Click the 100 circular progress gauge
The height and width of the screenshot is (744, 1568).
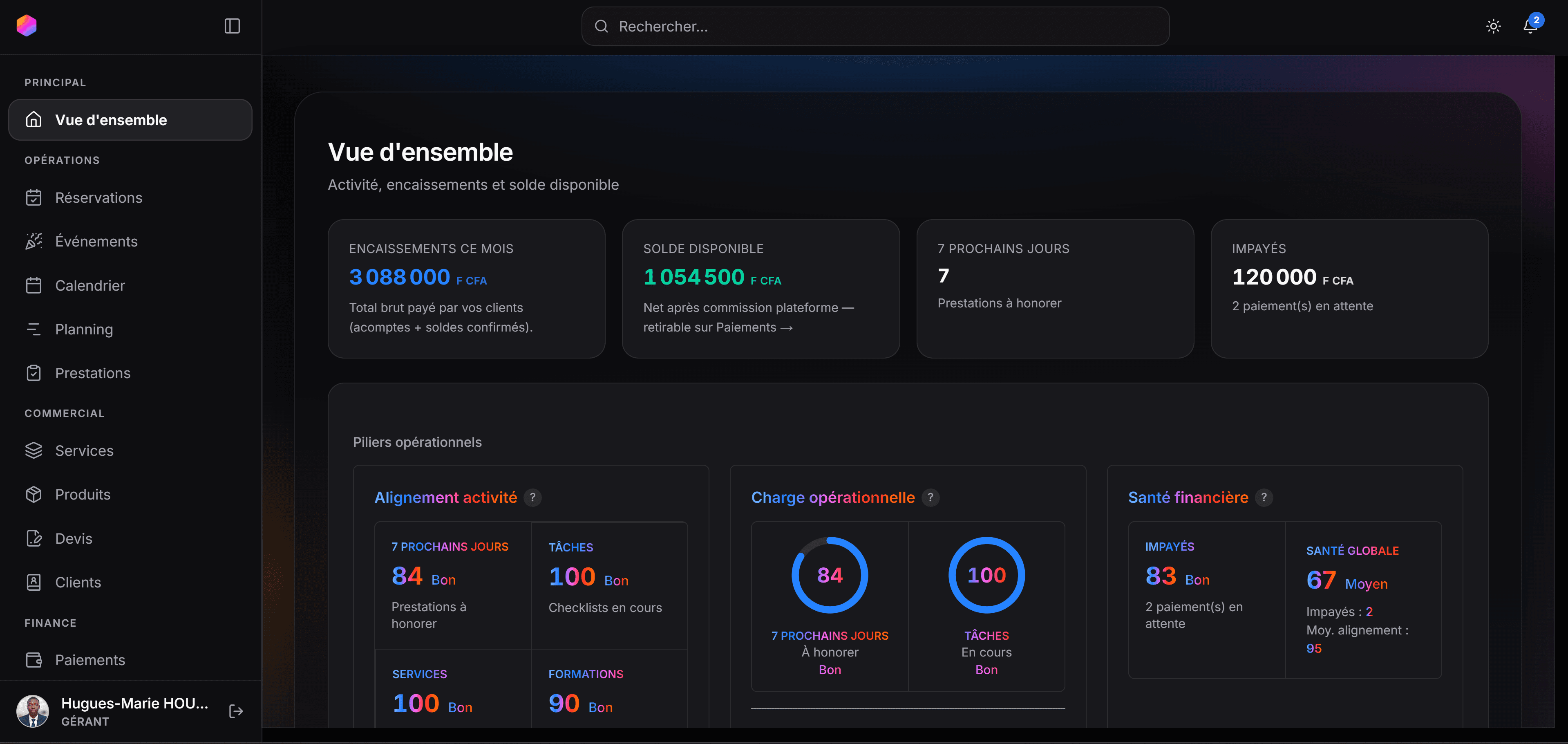click(986, 575)
